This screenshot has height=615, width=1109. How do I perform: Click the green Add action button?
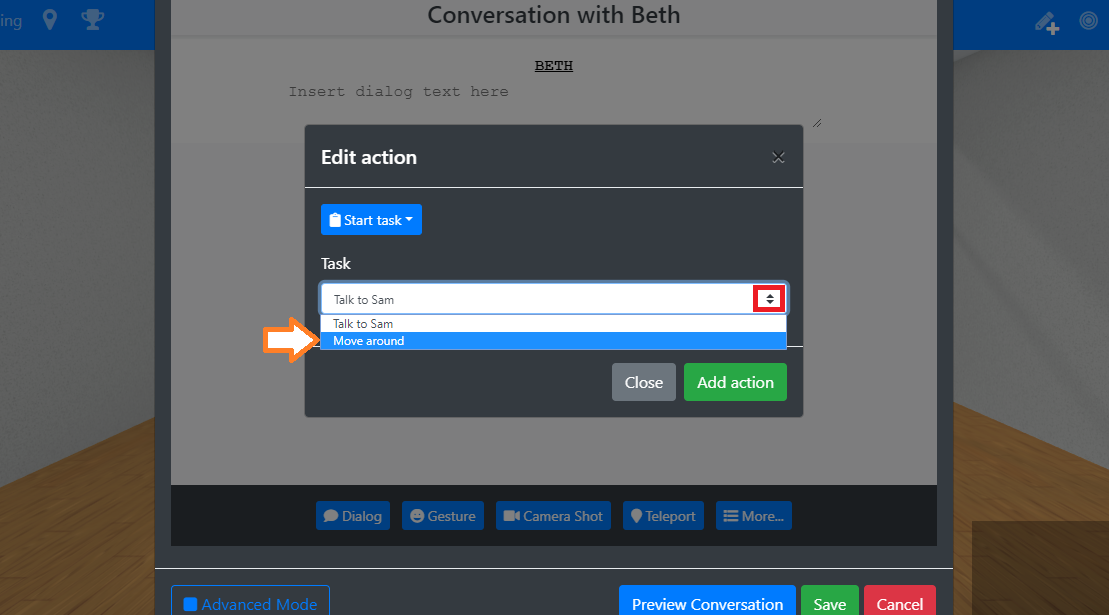point(736,382)
